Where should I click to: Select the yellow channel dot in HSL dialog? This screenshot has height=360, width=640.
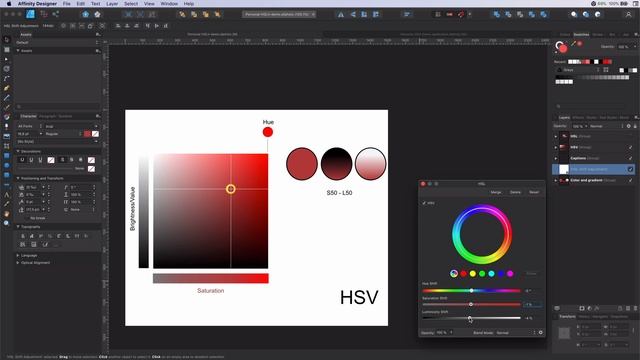(x=473, y=273)
